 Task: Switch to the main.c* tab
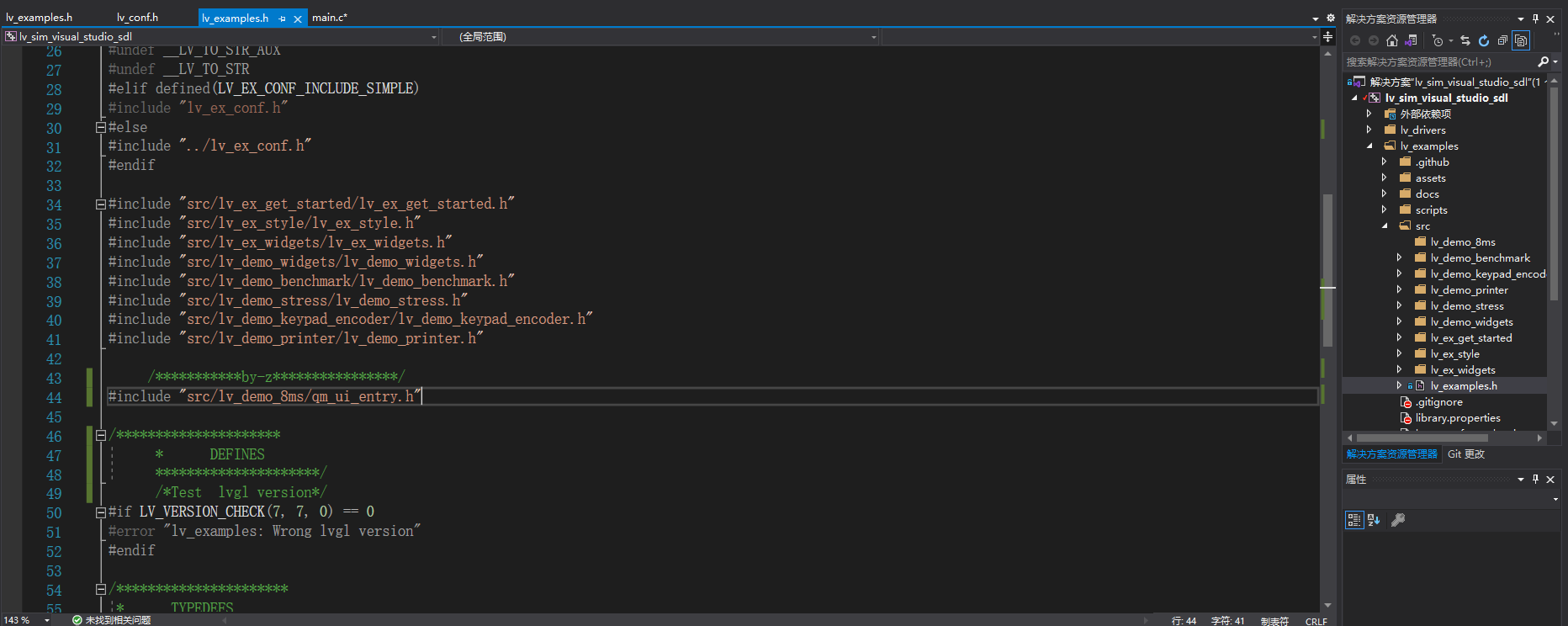pyautogui.click(x=330, y=17)
